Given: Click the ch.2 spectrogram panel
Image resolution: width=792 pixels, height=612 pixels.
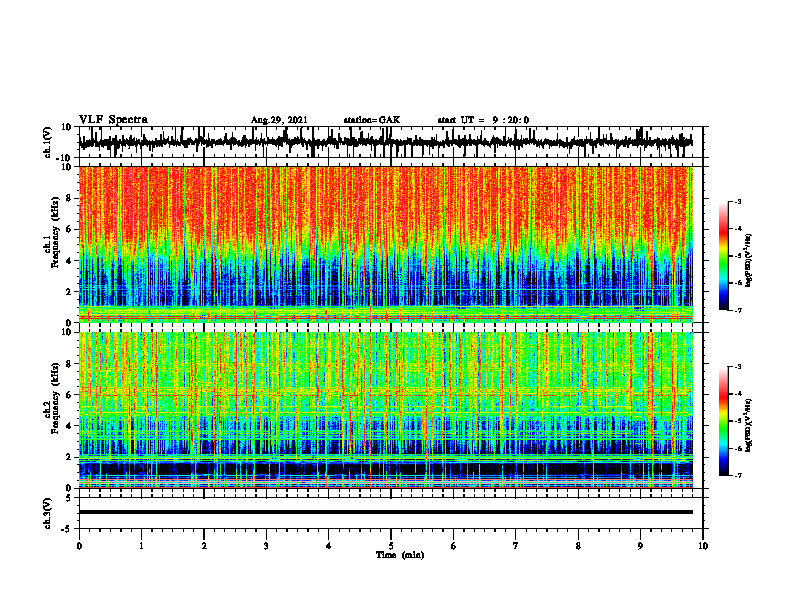Looking at the screenshot, I should tap(385, 410).
